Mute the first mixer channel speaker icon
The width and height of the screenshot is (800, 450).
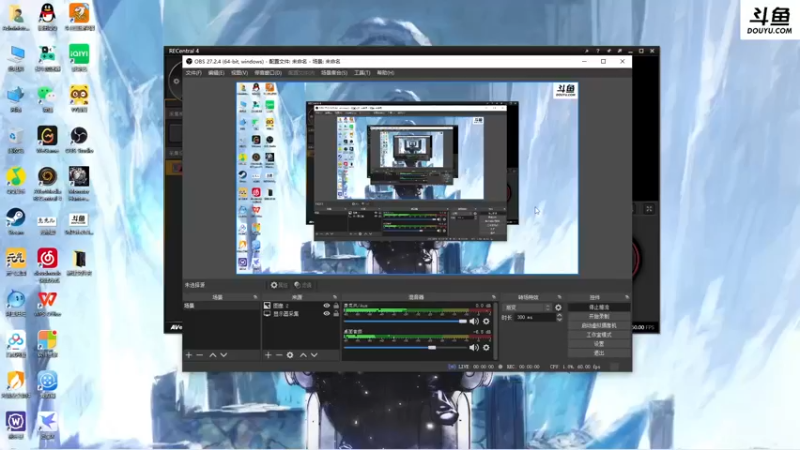[x=474, y=321]
